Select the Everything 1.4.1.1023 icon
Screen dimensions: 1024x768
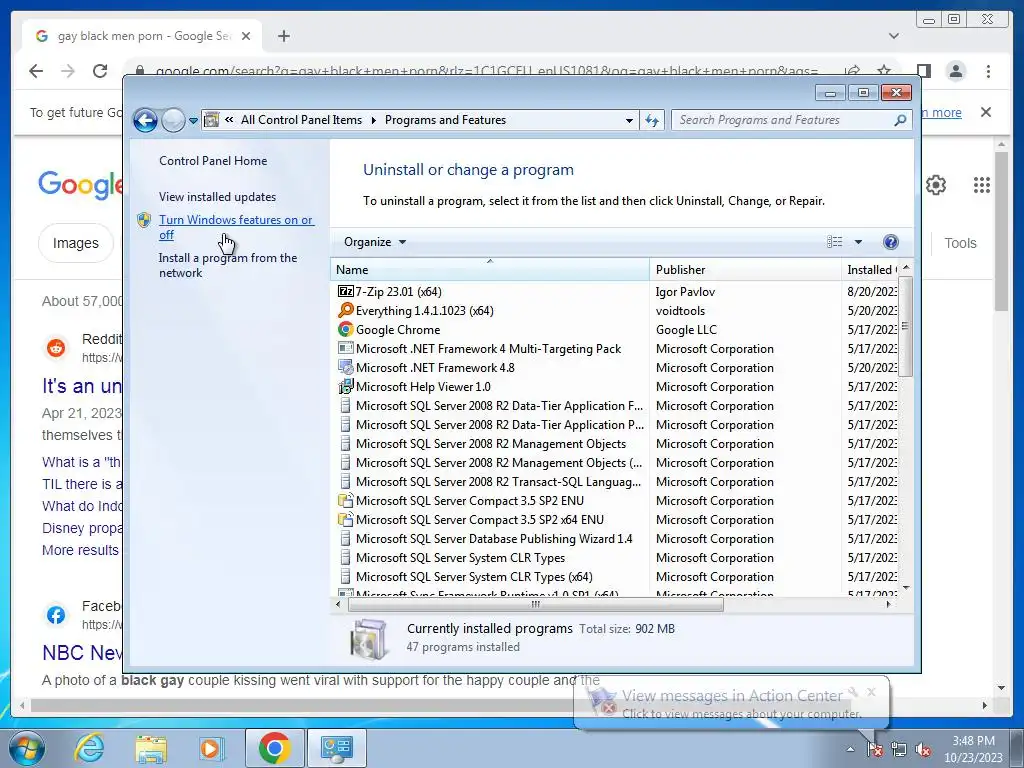click(345, 310)
